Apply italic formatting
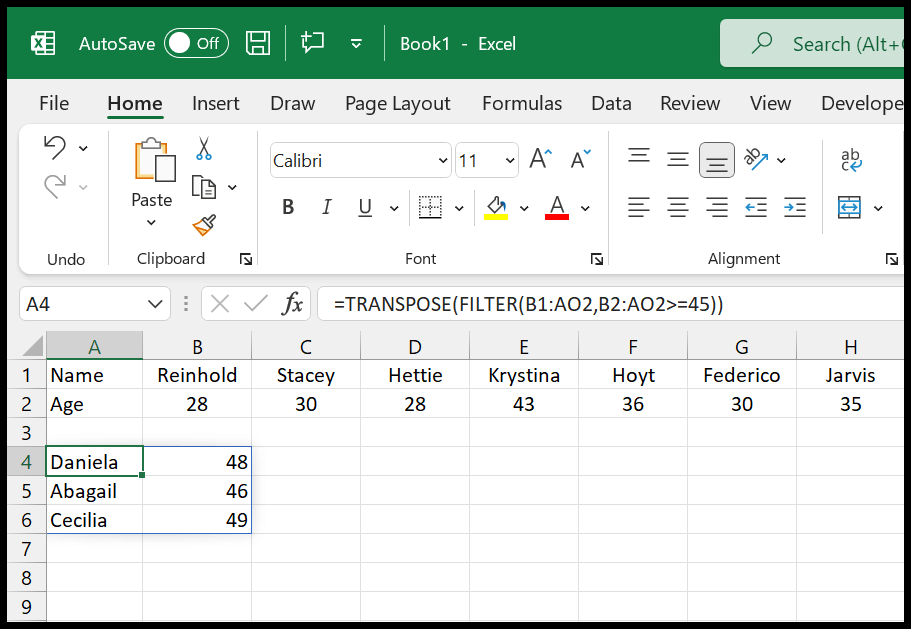The width and height of the screenshot is (911, 629). pos(326,207)
